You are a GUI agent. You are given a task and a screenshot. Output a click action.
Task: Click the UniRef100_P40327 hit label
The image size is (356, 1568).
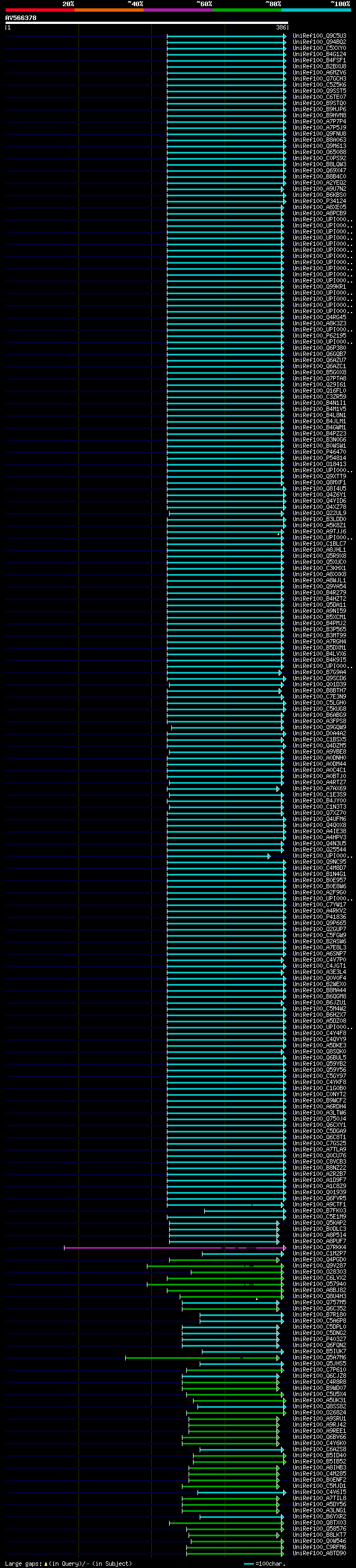point(319,1339)
